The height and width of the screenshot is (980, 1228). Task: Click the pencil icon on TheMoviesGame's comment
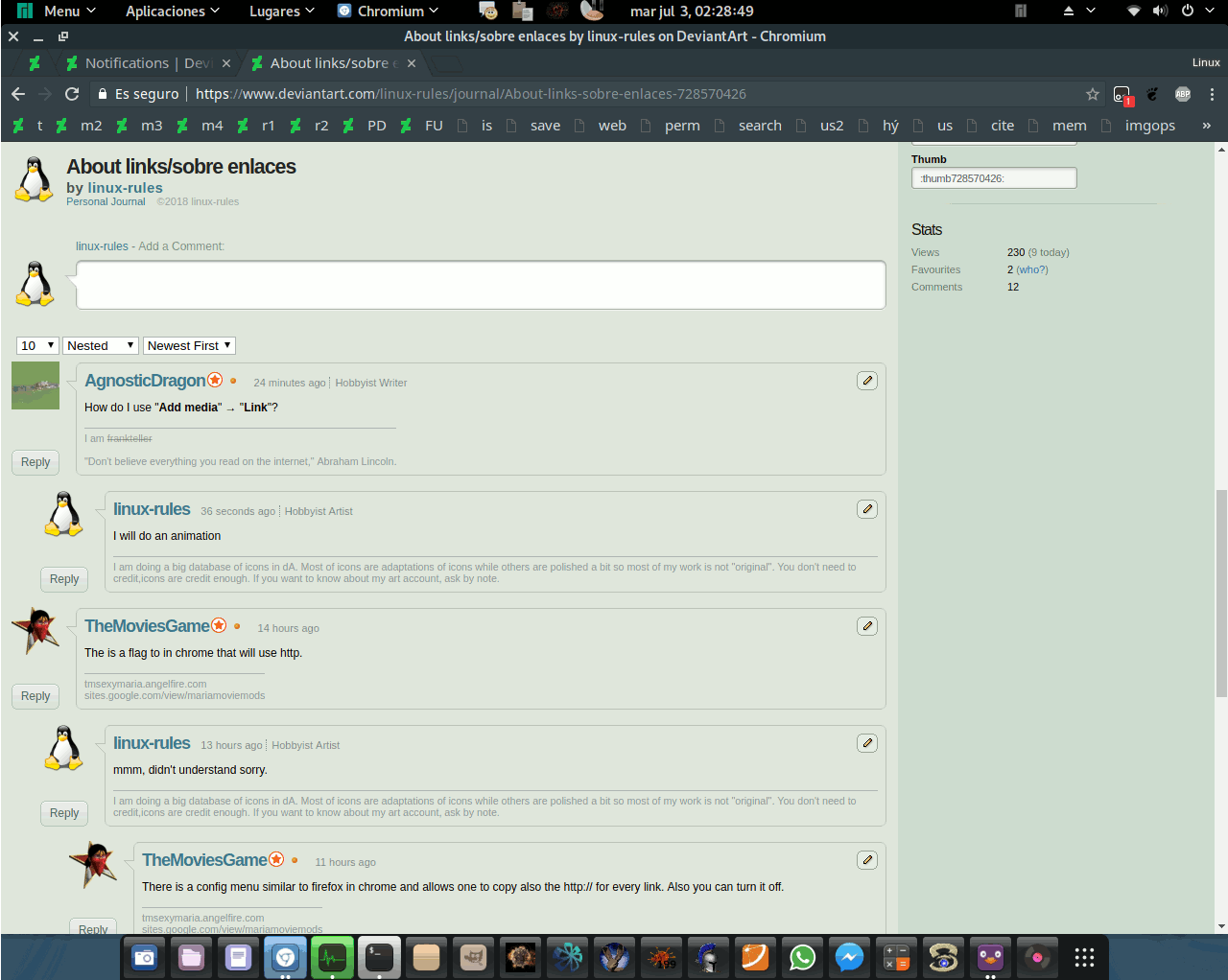867,625
